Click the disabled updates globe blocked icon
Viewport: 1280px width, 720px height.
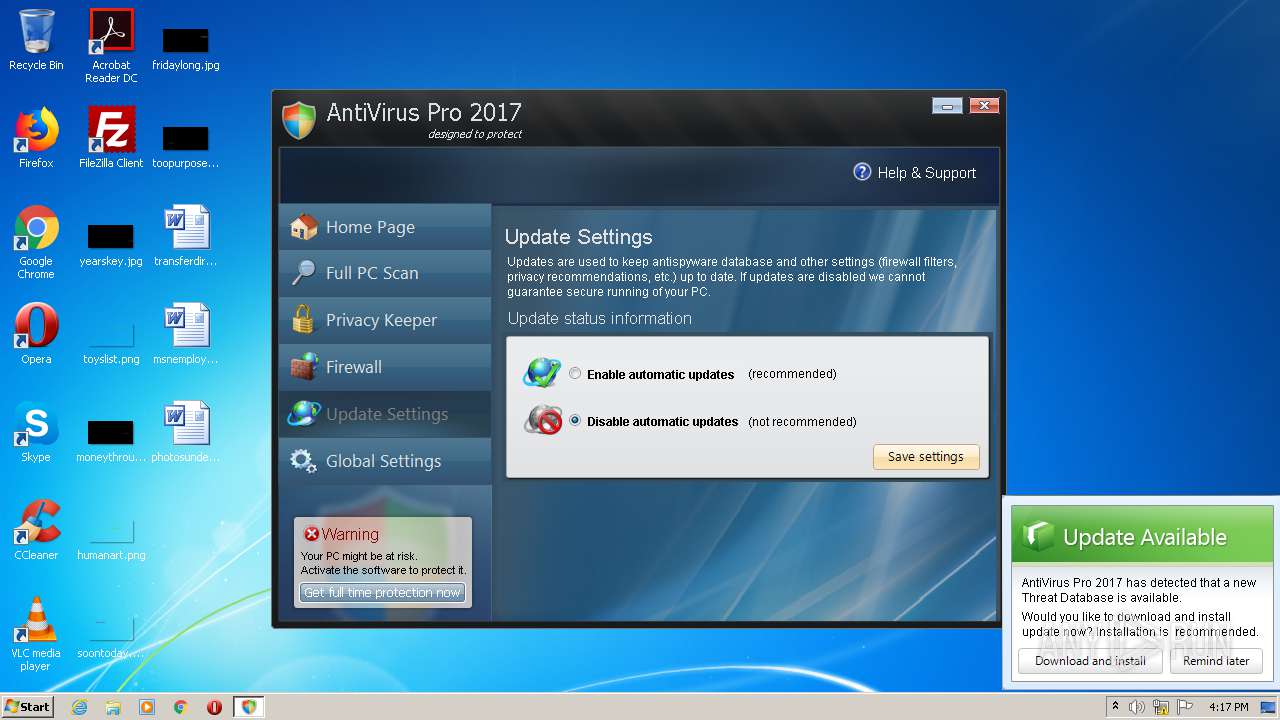[542, 420]
